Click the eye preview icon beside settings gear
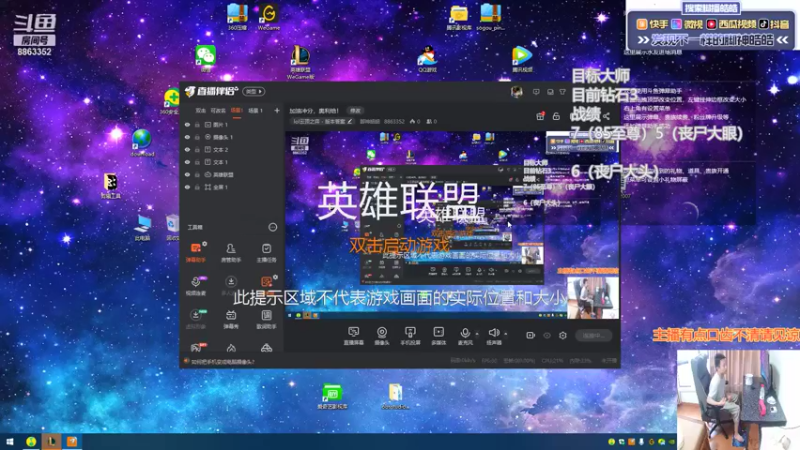 (547, 335)
